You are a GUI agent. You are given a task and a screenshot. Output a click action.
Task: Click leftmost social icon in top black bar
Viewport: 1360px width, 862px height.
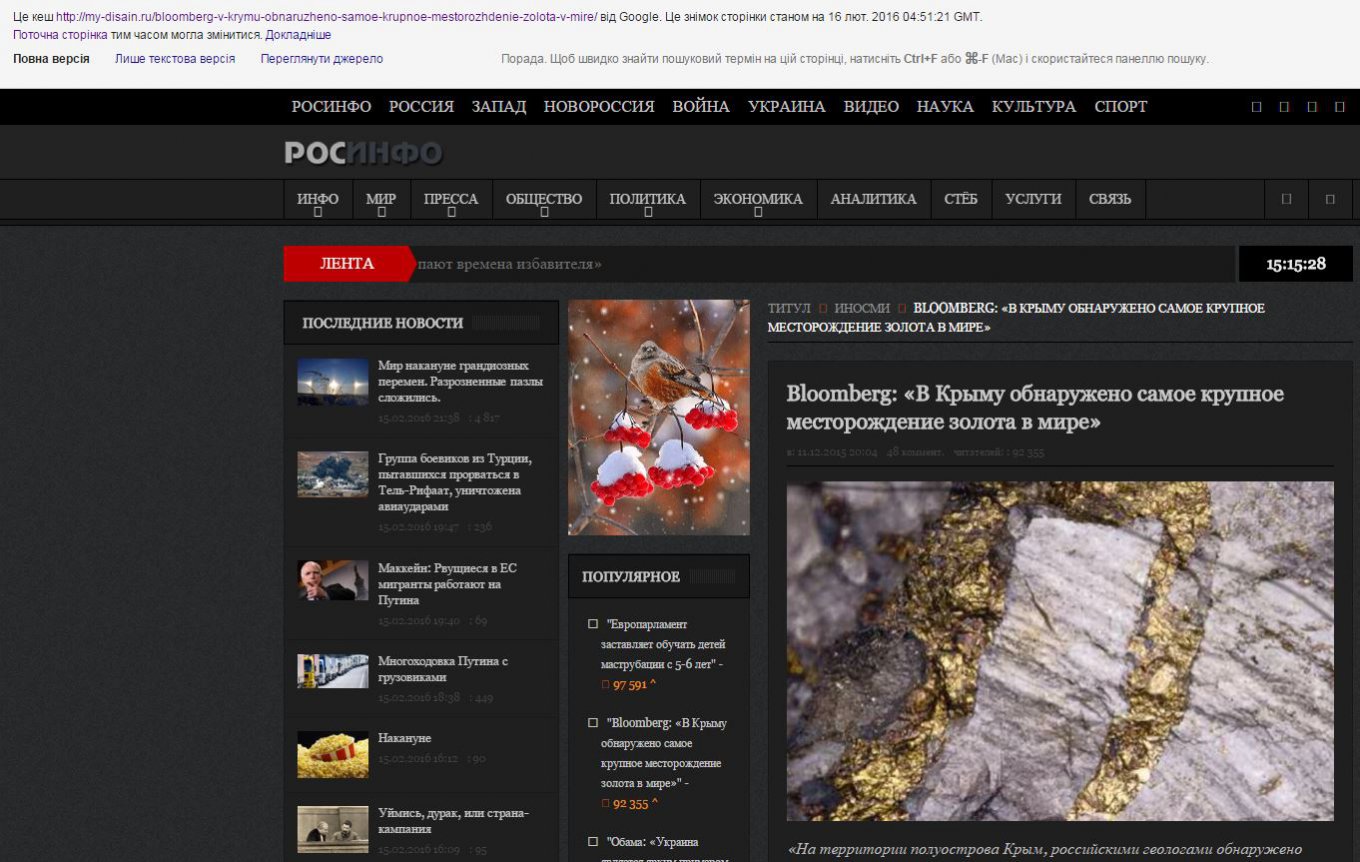point(1256,107)
